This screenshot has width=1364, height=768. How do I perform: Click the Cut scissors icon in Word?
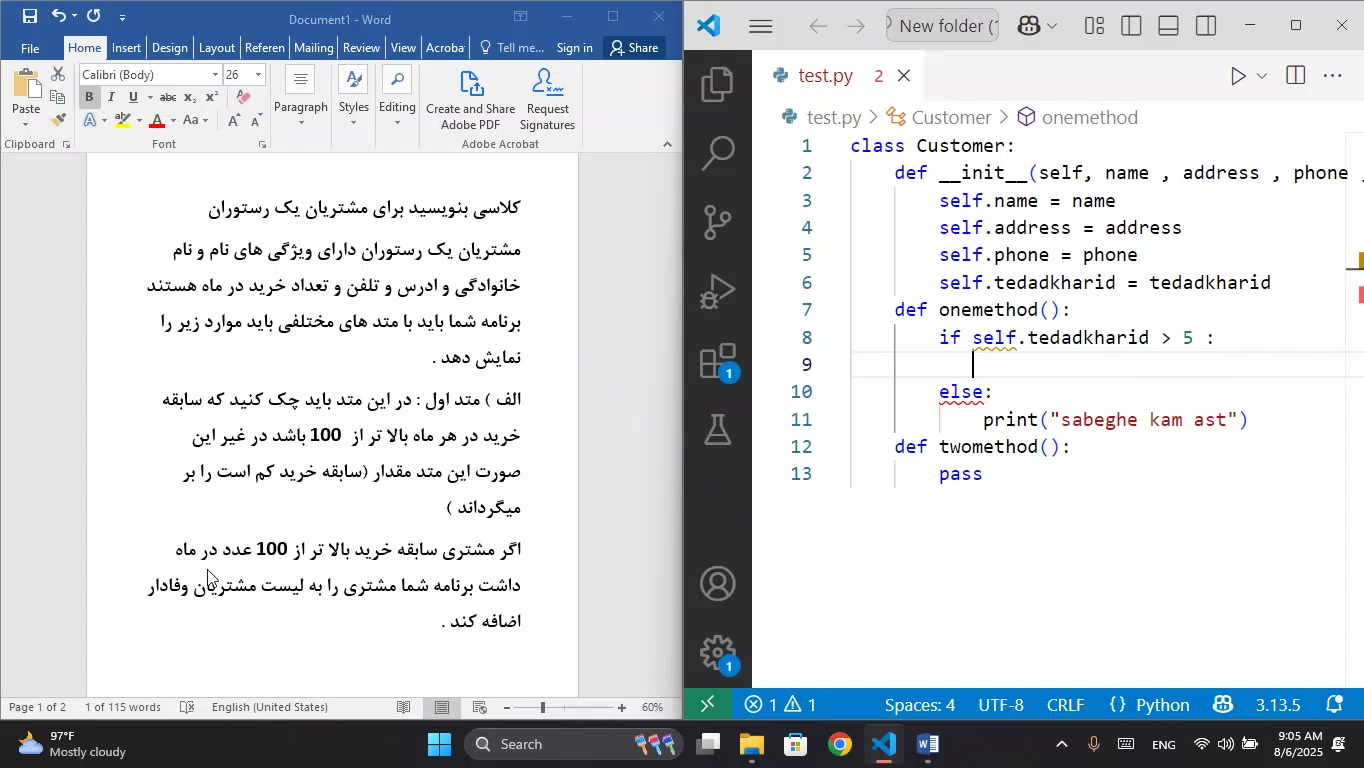click(x=57, y=75)
